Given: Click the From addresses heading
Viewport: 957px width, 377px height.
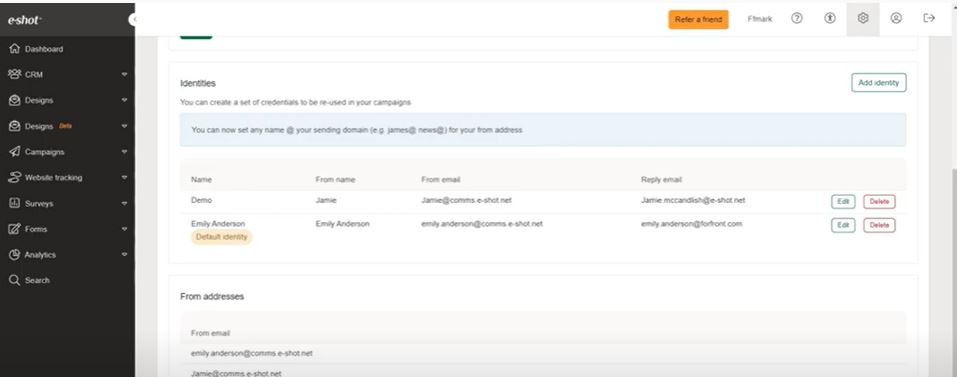Looking at the screenshot, I should click(212, 296).
